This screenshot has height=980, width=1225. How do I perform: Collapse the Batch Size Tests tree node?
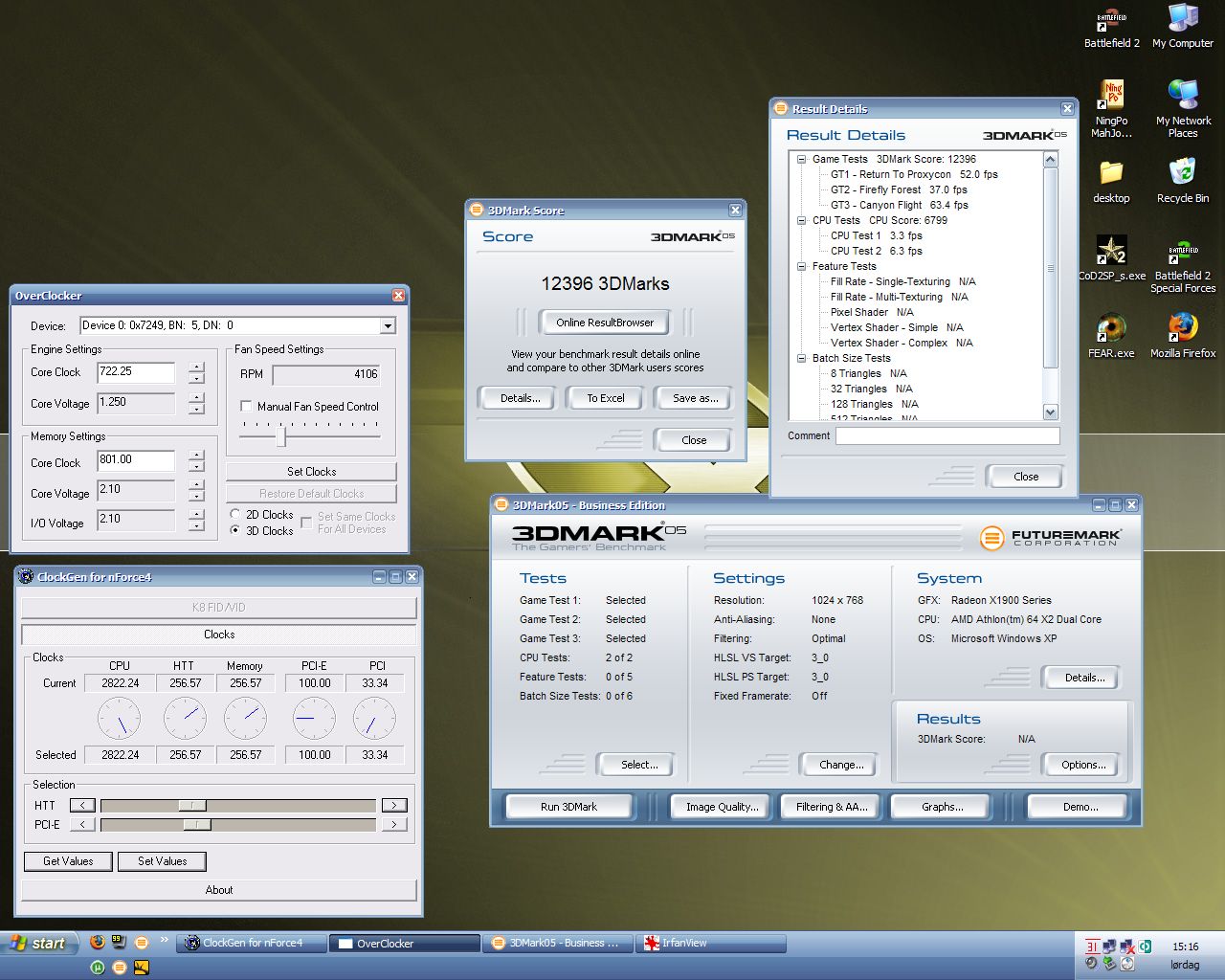802,358
